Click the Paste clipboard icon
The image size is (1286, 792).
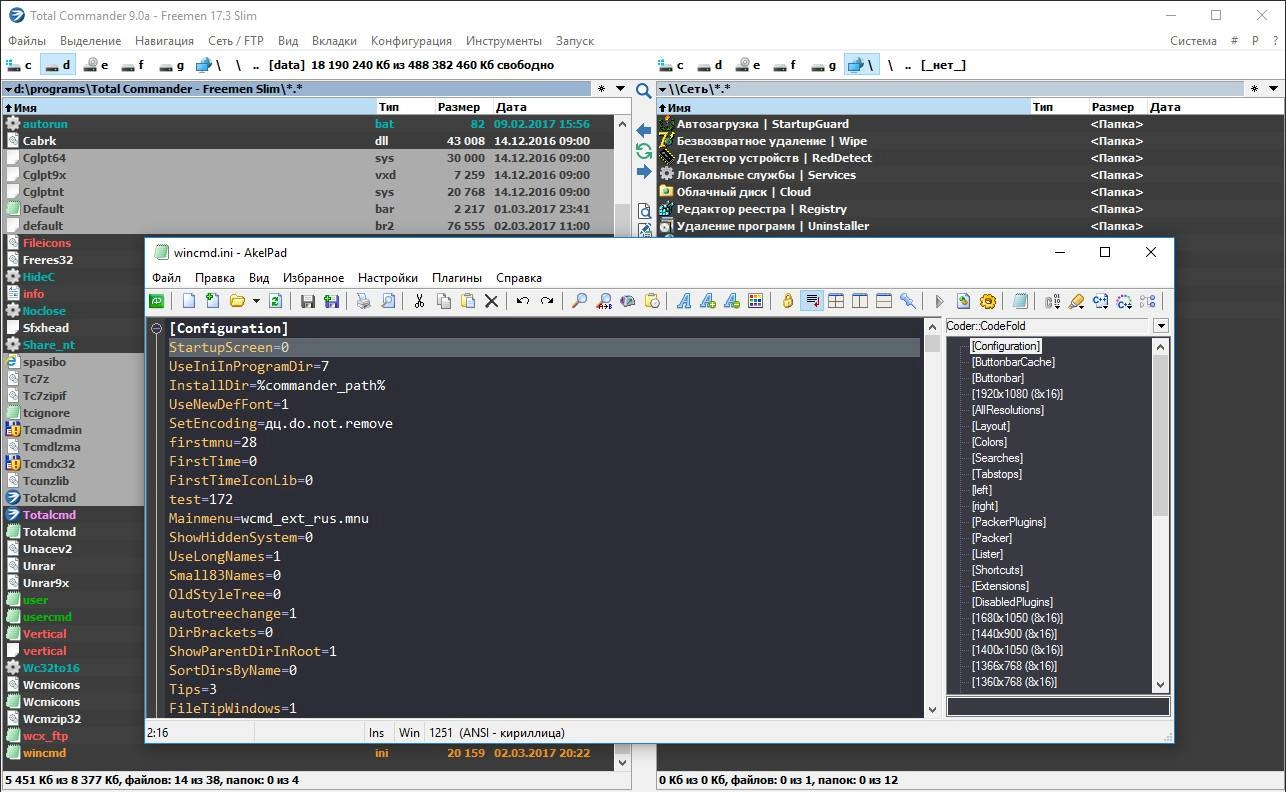tap(467, 301)
